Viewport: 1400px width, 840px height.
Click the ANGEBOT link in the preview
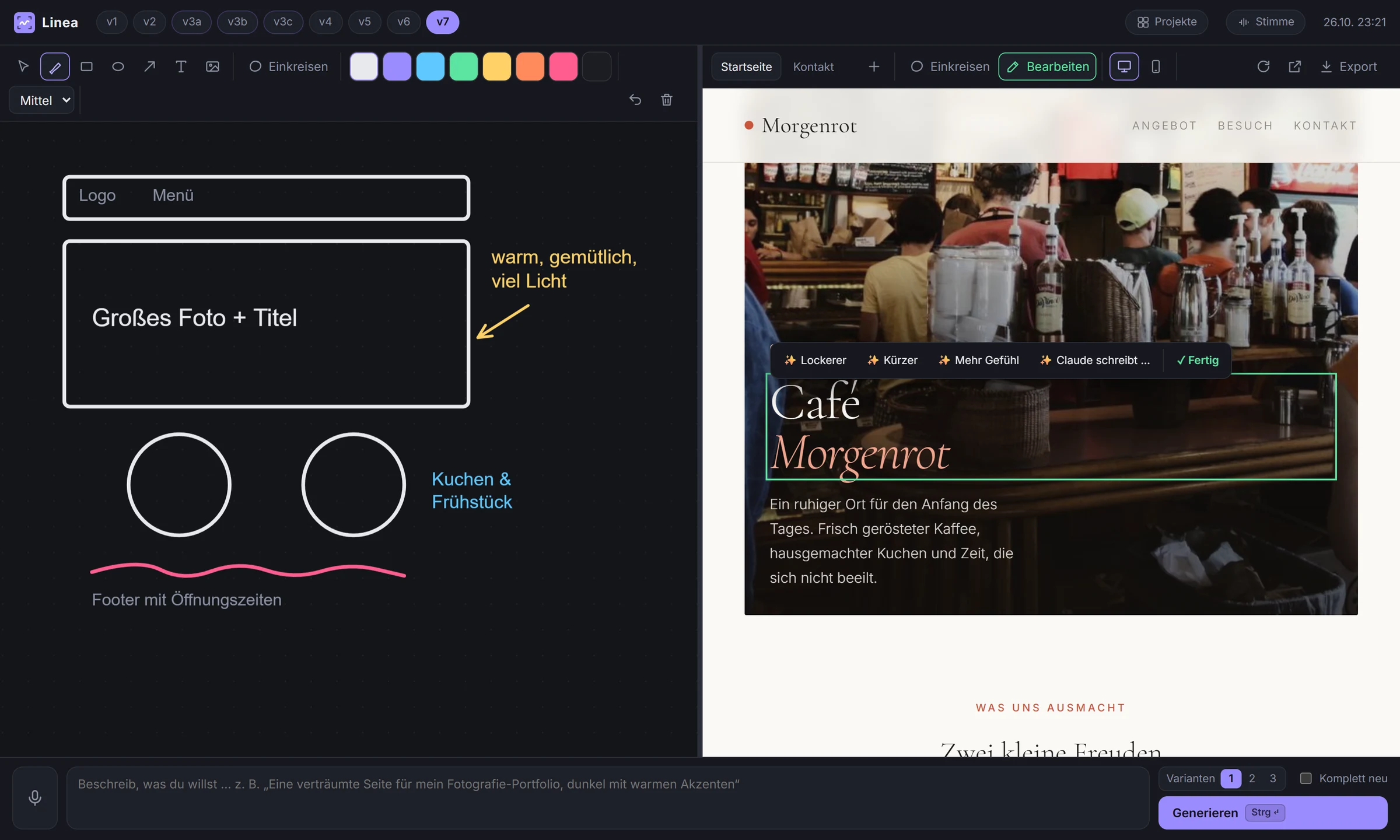(1164, 125)
